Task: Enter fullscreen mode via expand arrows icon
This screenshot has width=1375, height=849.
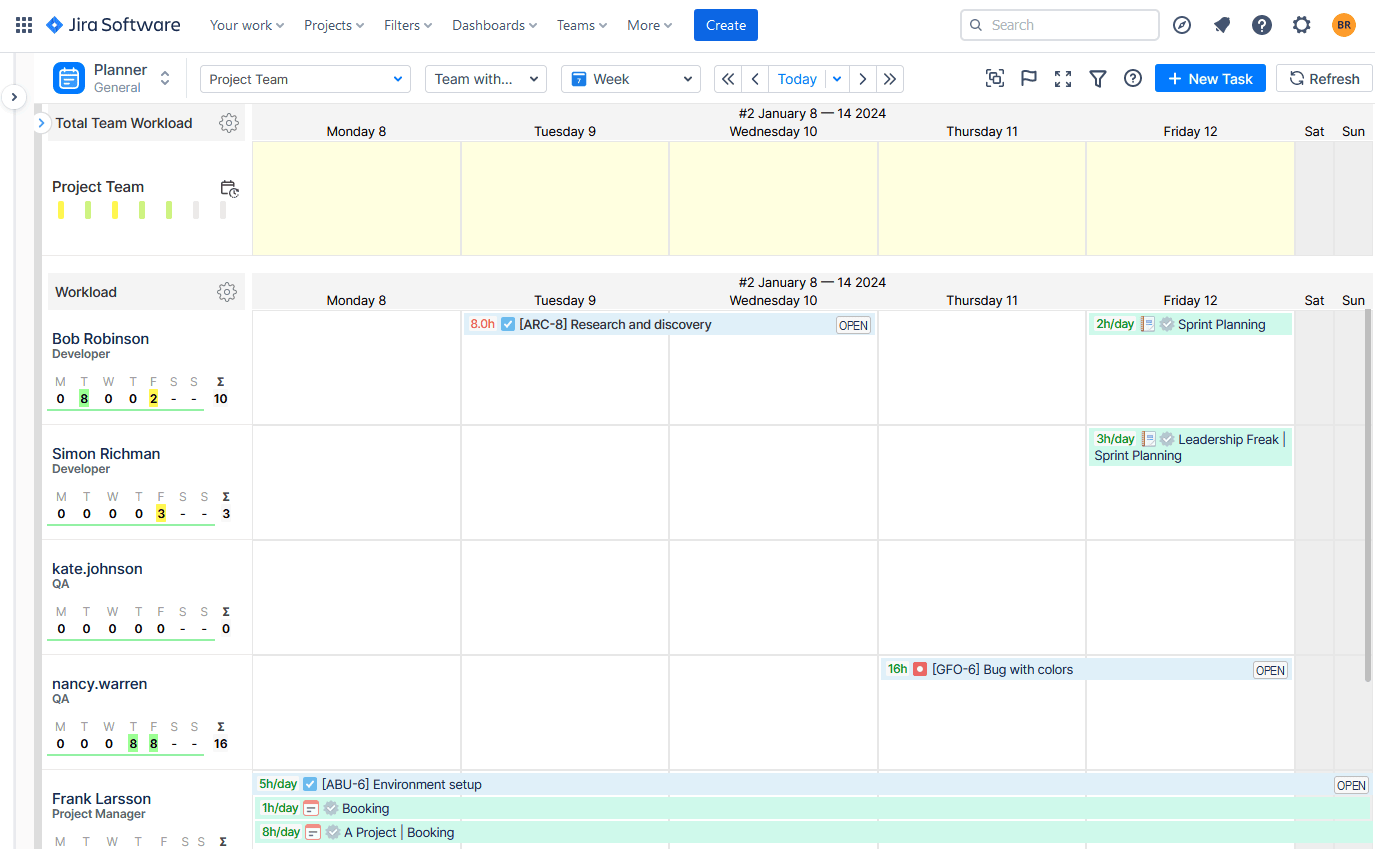Action: 1062,78
